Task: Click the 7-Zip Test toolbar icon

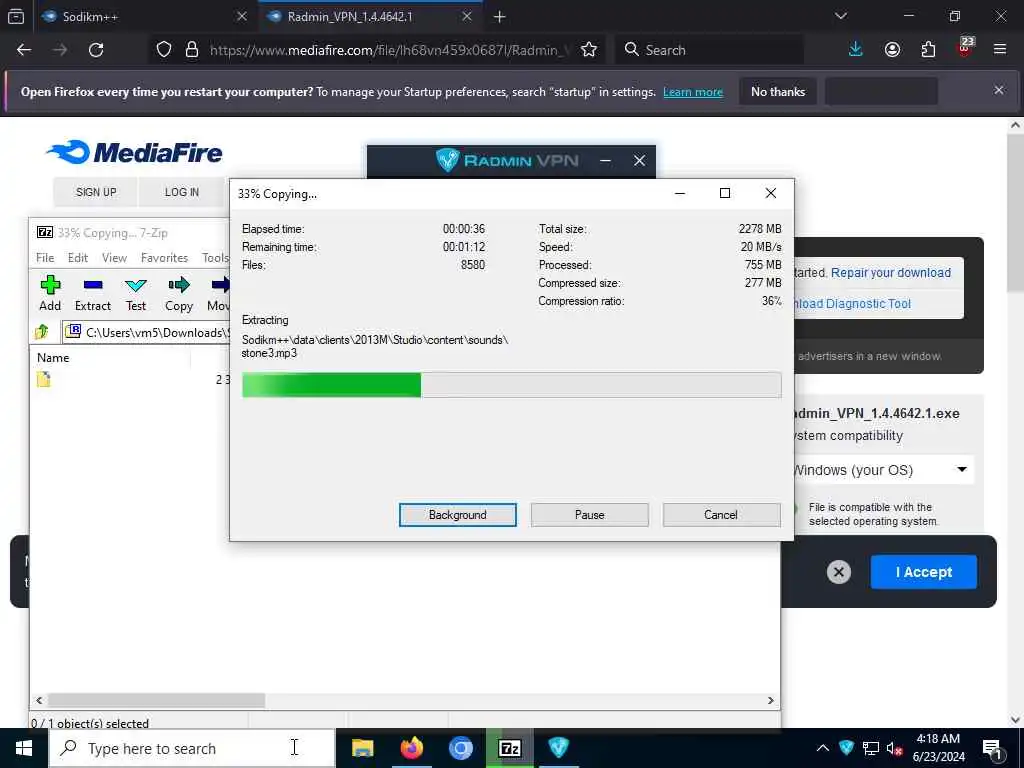Action: click(136, 285)
